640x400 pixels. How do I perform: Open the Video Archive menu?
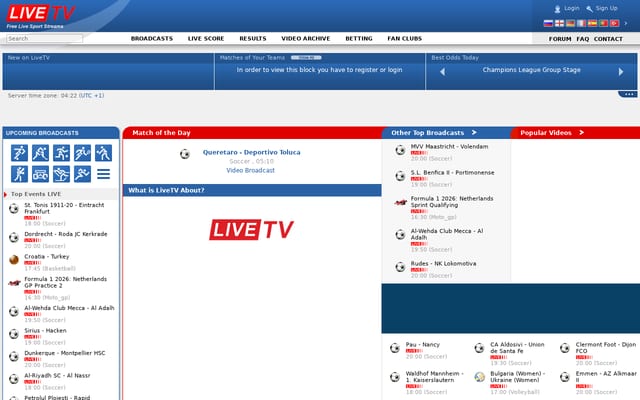point(306,38)
